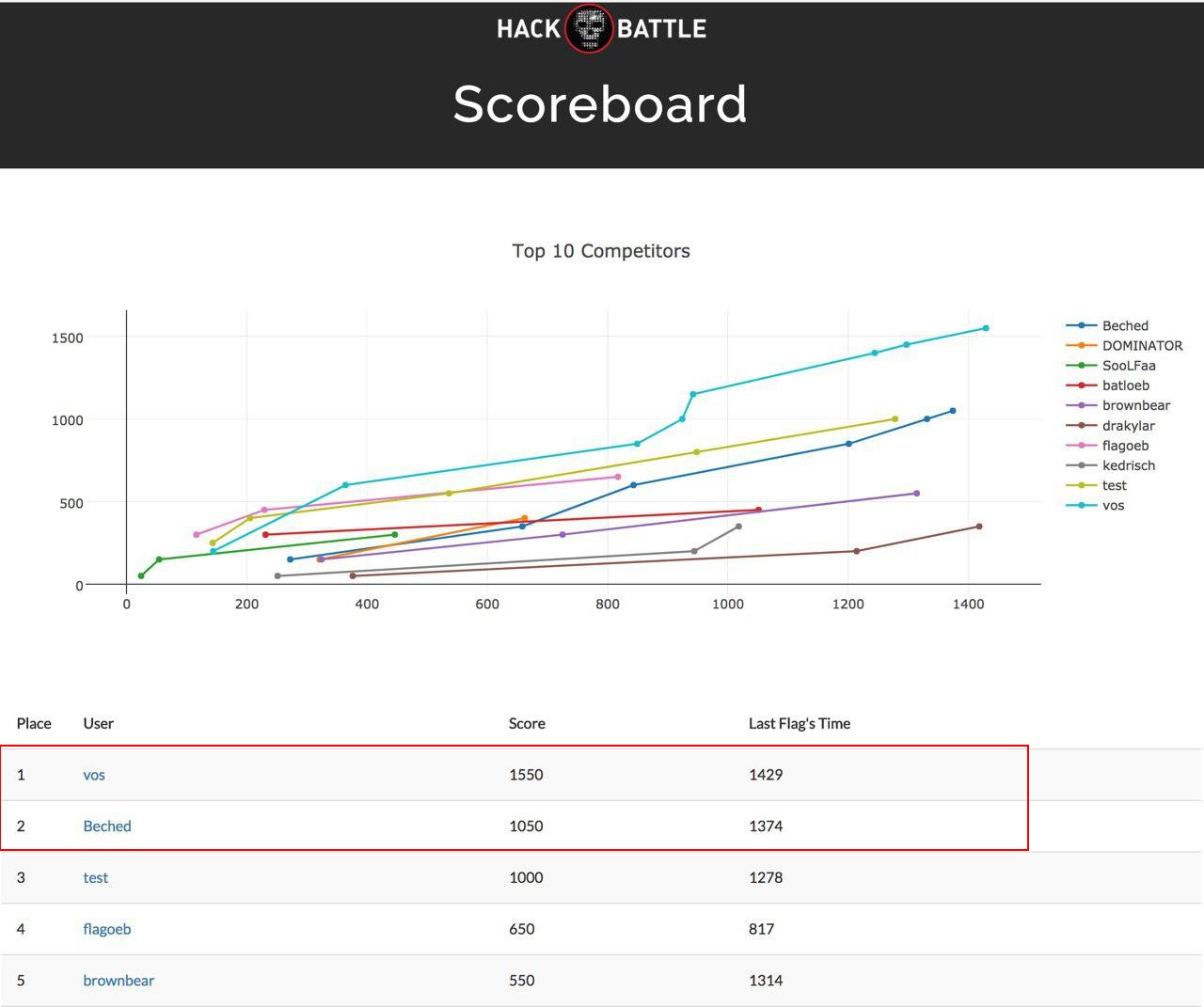Click the Score column header
Screen dimensions: 1204x1007
point(527,723)
